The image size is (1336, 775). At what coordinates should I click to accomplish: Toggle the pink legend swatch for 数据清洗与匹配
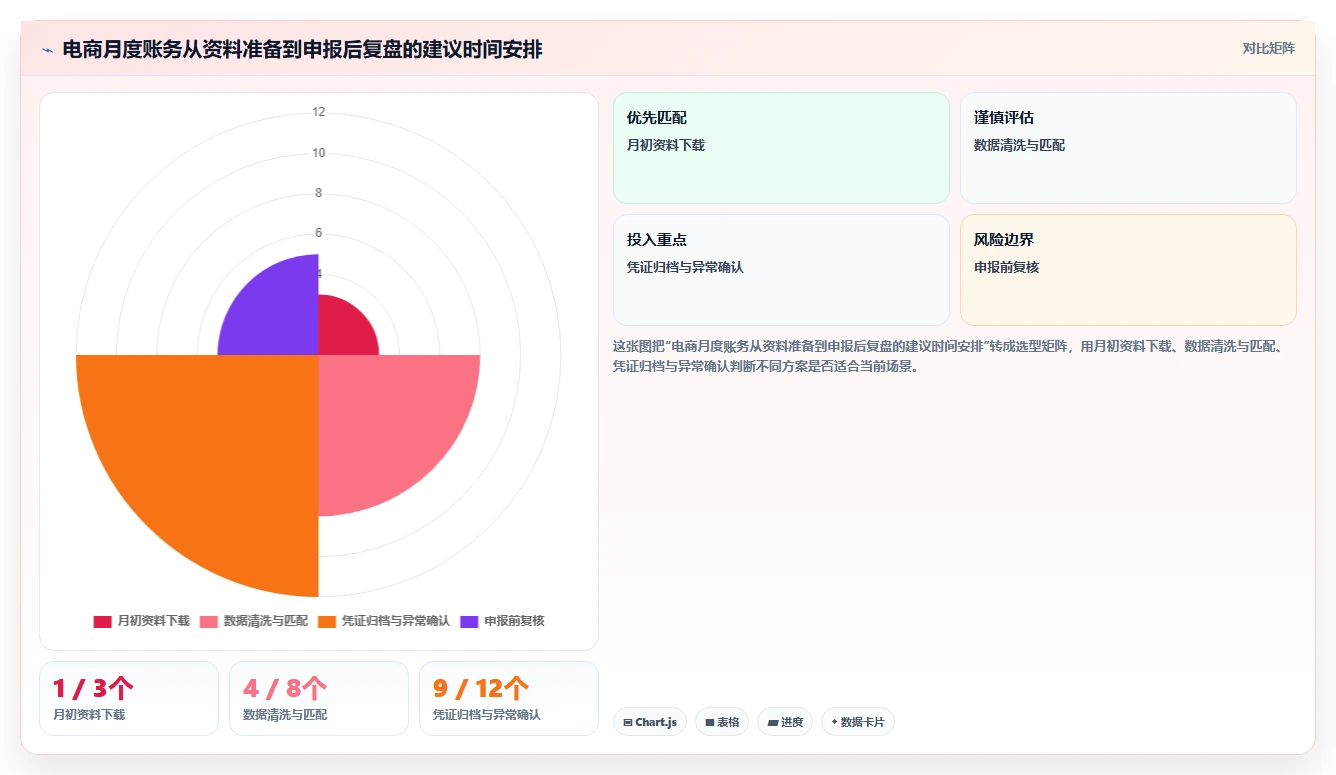[x=209, y=621]
